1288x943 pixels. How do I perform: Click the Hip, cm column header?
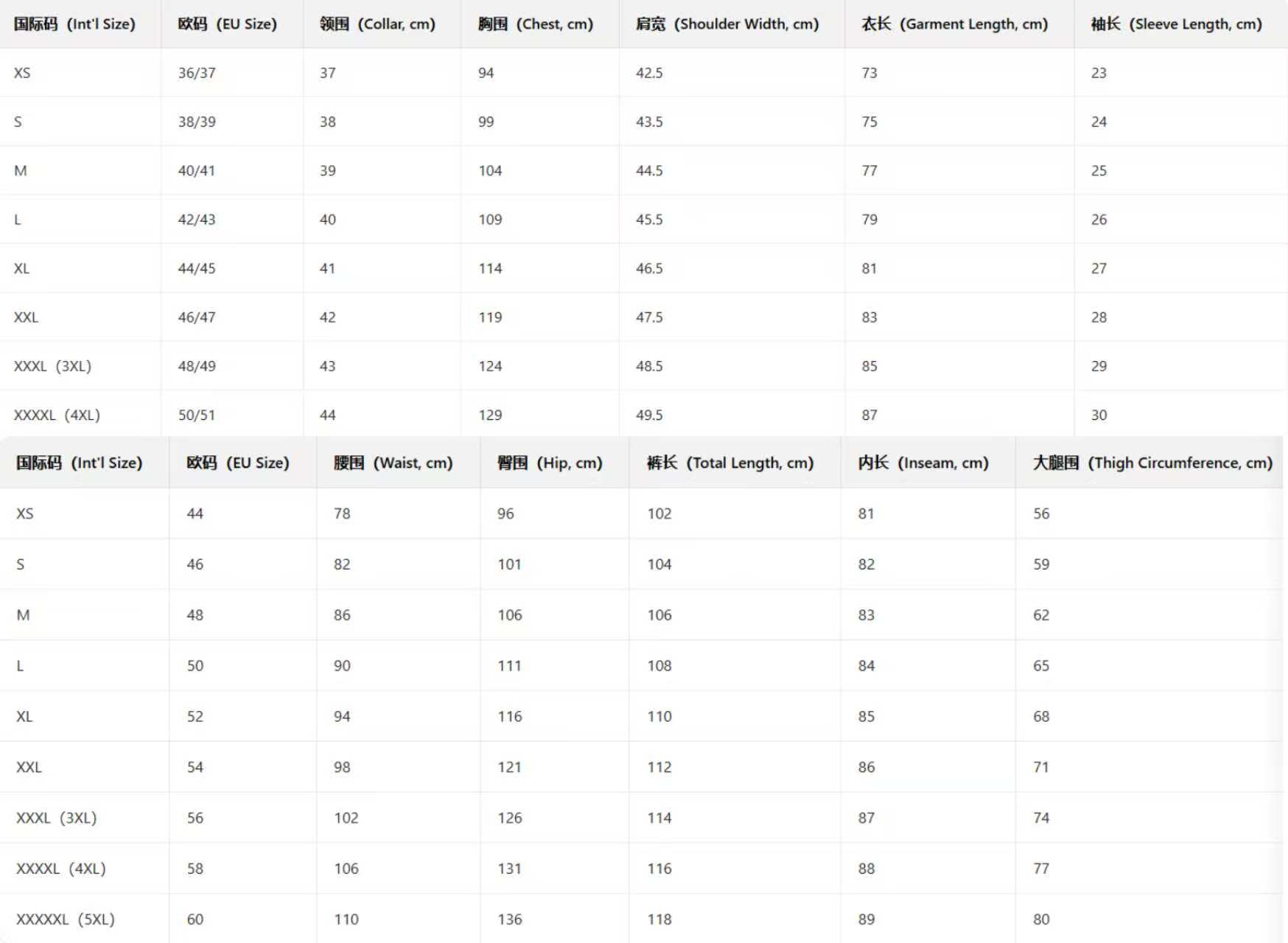click(x=550, y=463)
